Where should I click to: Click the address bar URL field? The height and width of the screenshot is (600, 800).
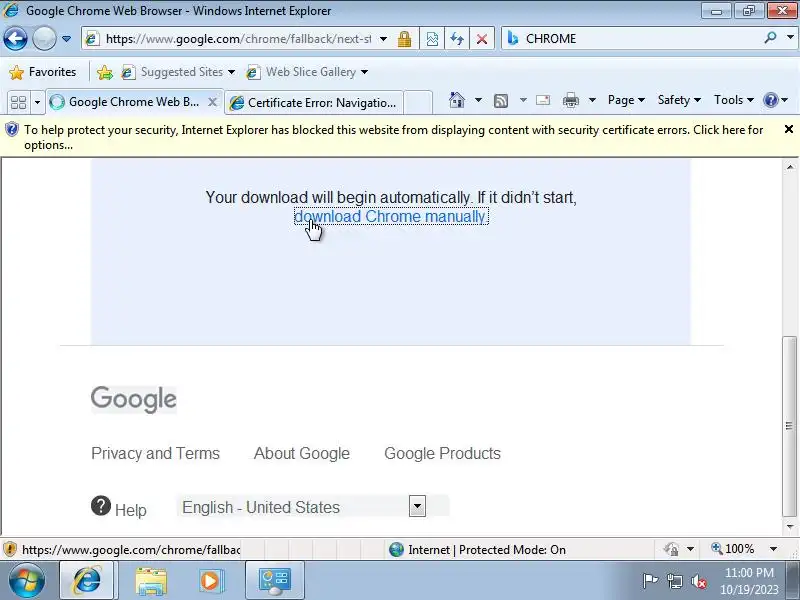[238, 39]
